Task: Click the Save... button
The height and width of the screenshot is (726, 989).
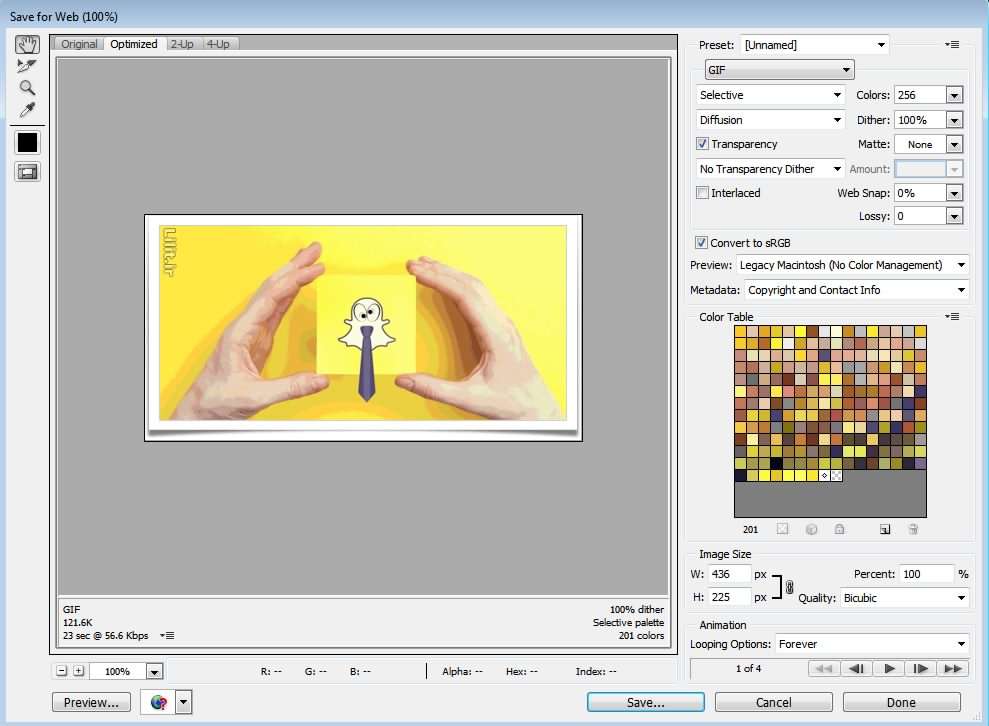Action: click(x=645, y=702)
